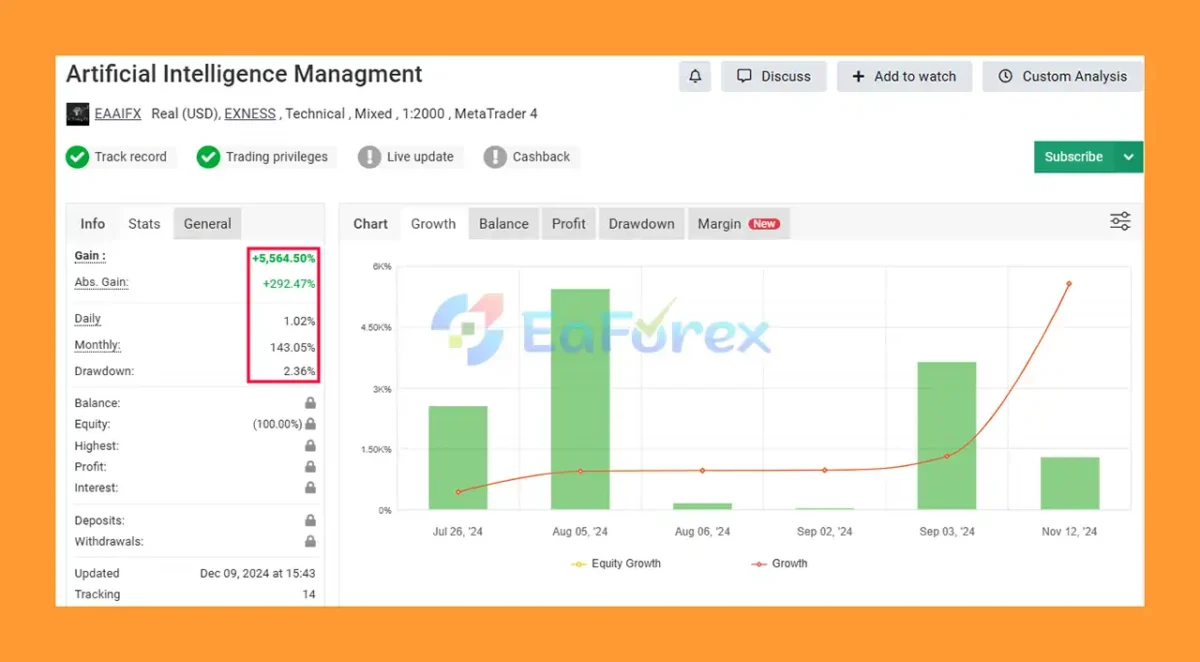1200x662 pixels.
Task: Click the Cashback warning icon
Action: click(495, 157)
